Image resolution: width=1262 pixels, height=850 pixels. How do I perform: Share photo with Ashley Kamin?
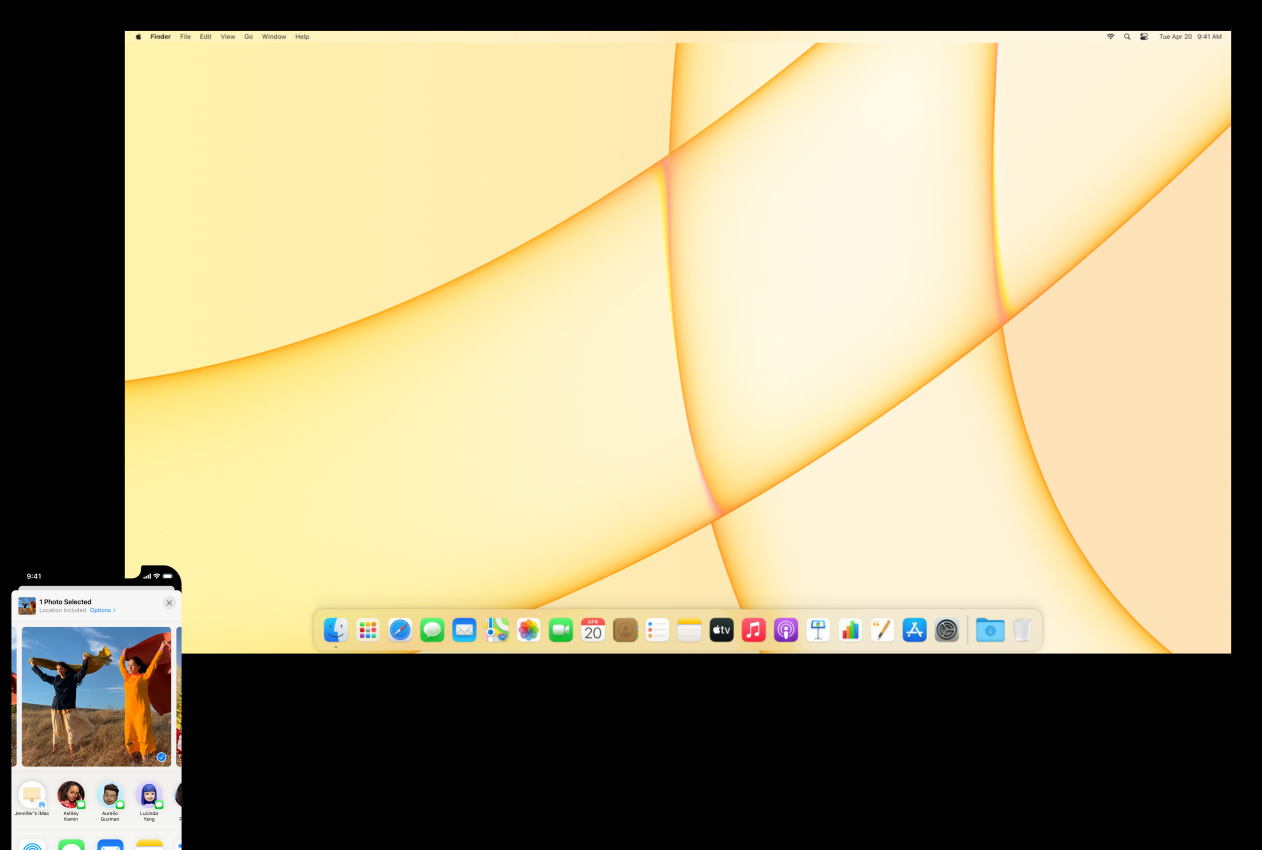pos(71,796)
